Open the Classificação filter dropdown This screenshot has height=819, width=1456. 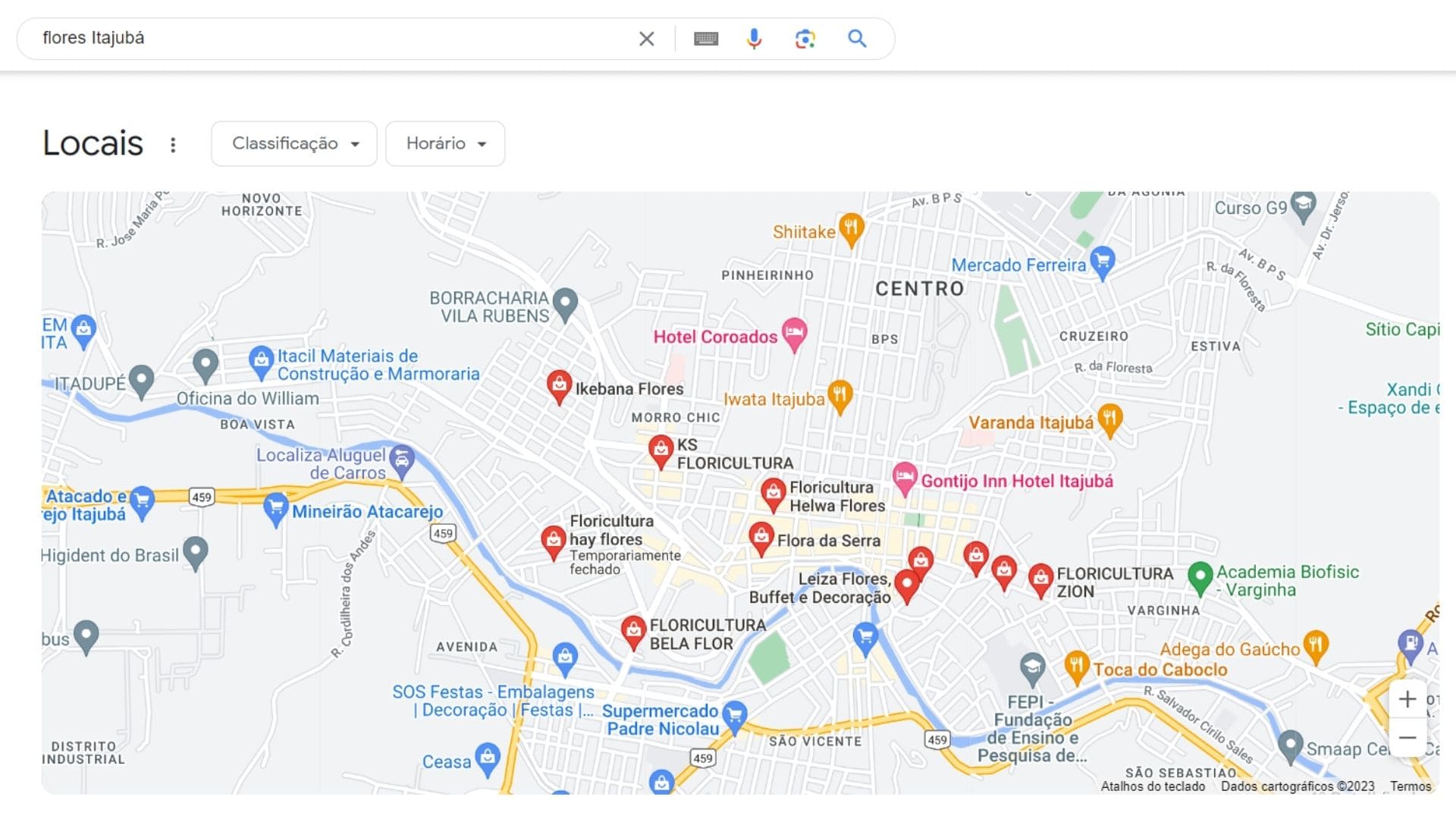[x=294, y=143]
